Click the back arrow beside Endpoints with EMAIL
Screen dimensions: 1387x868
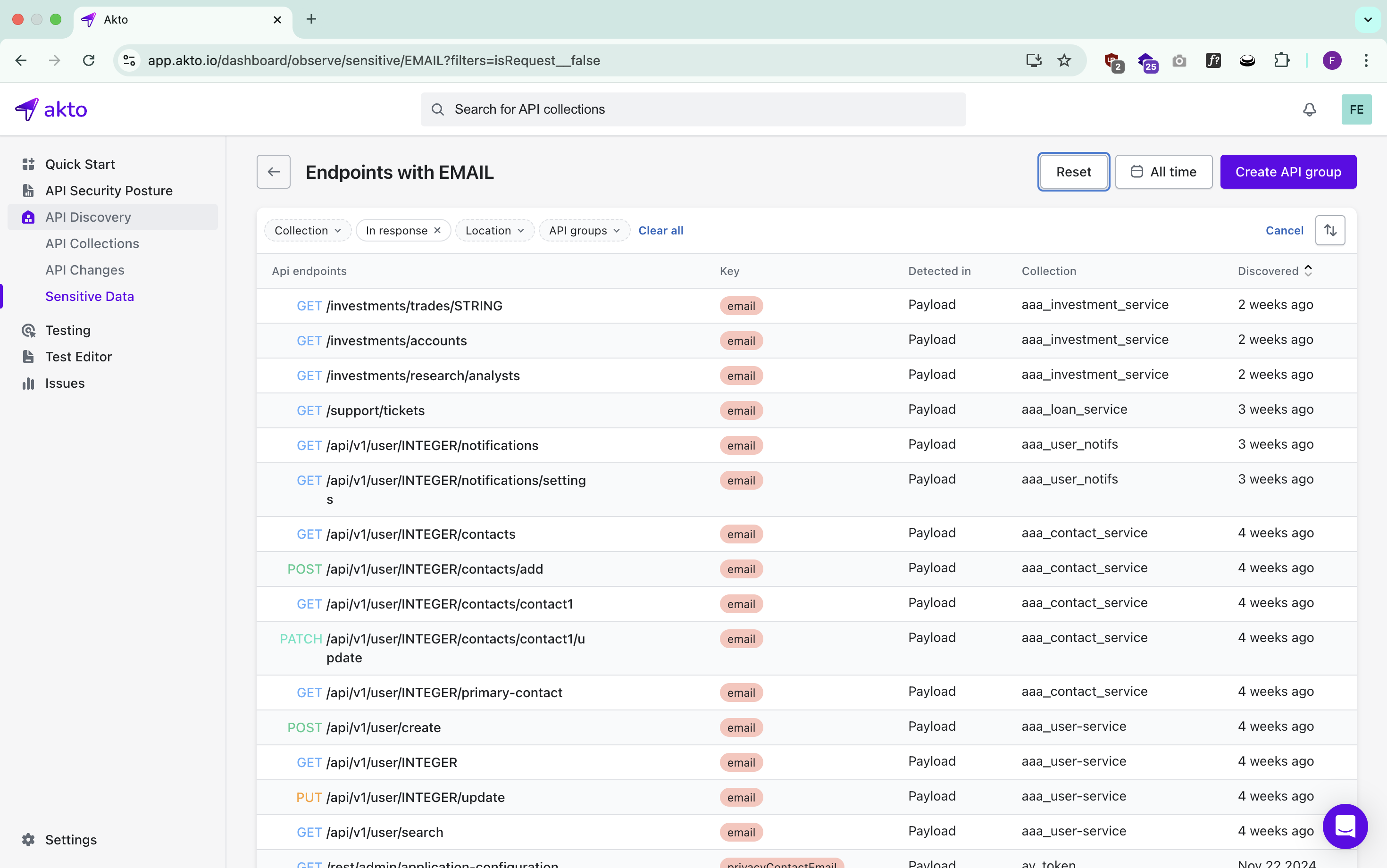(273, 172)
